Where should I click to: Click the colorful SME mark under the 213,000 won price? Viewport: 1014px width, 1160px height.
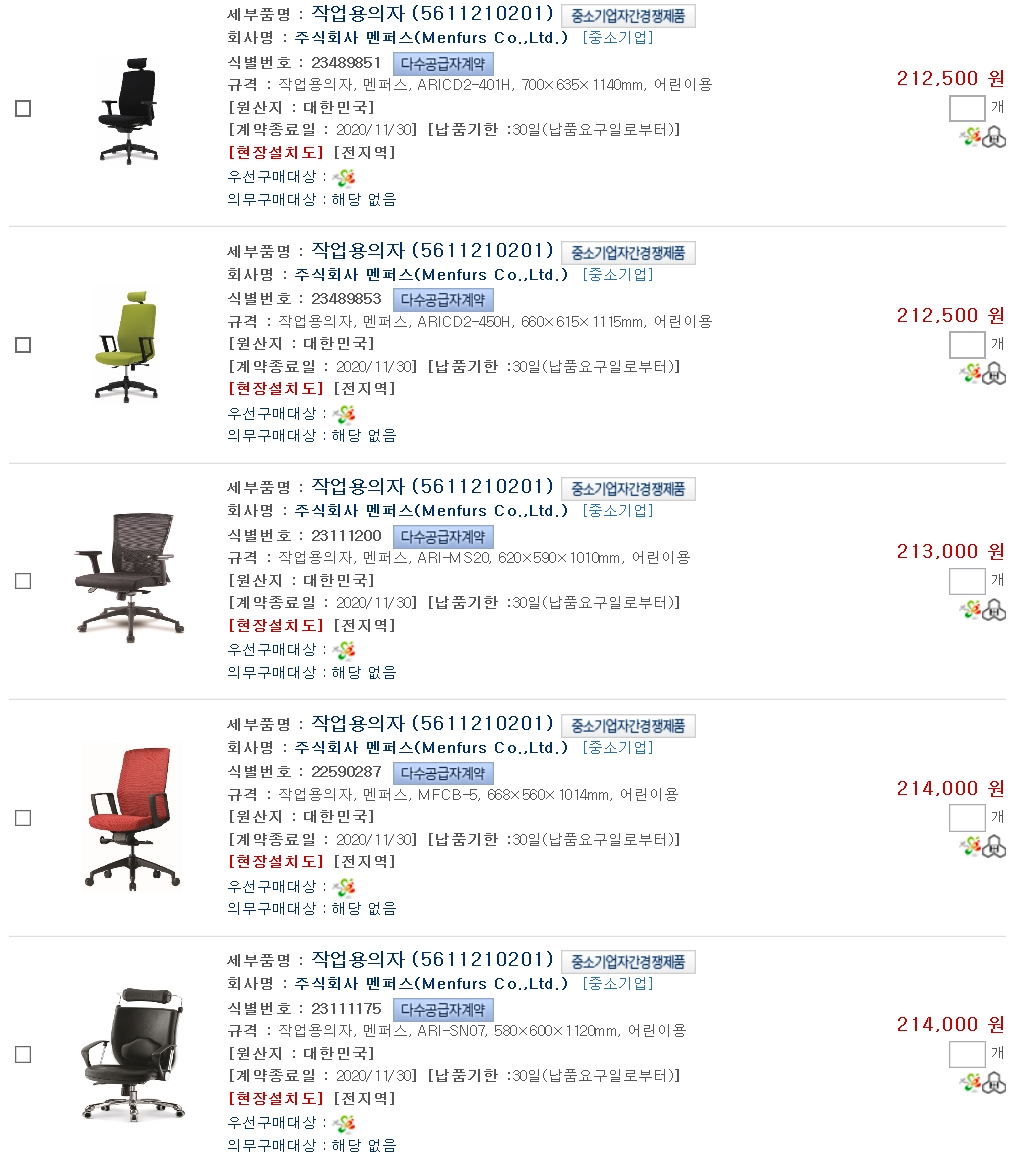tap(970, 610)
